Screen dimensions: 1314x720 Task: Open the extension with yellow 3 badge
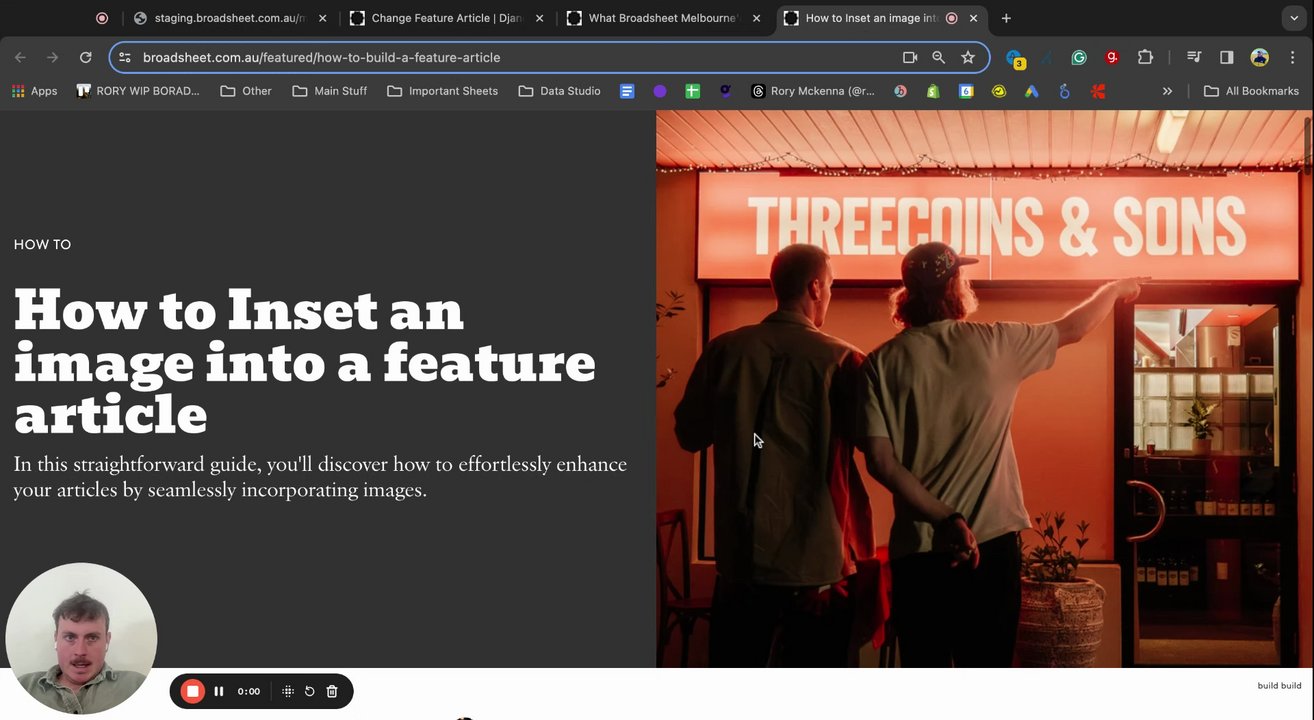(1015, 59)
